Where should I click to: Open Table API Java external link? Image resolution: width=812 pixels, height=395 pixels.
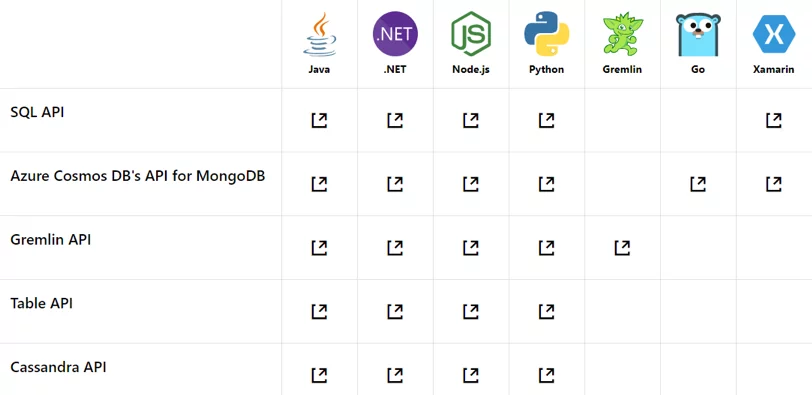coord(320,312)
